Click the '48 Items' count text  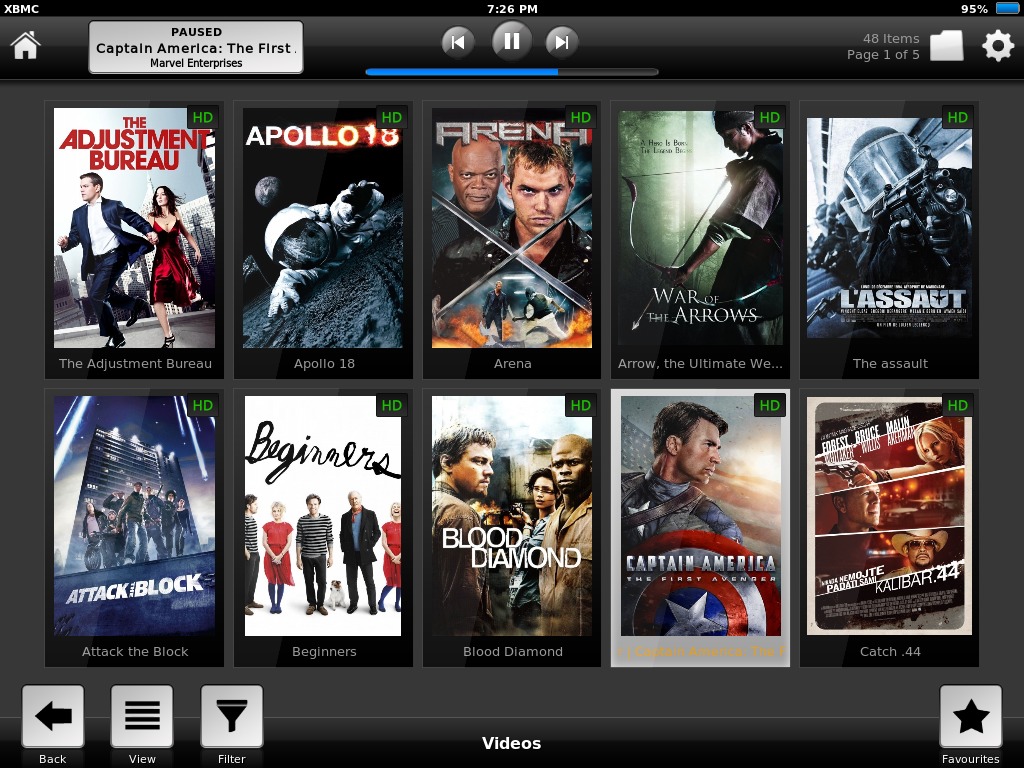[x=891, y=39]
